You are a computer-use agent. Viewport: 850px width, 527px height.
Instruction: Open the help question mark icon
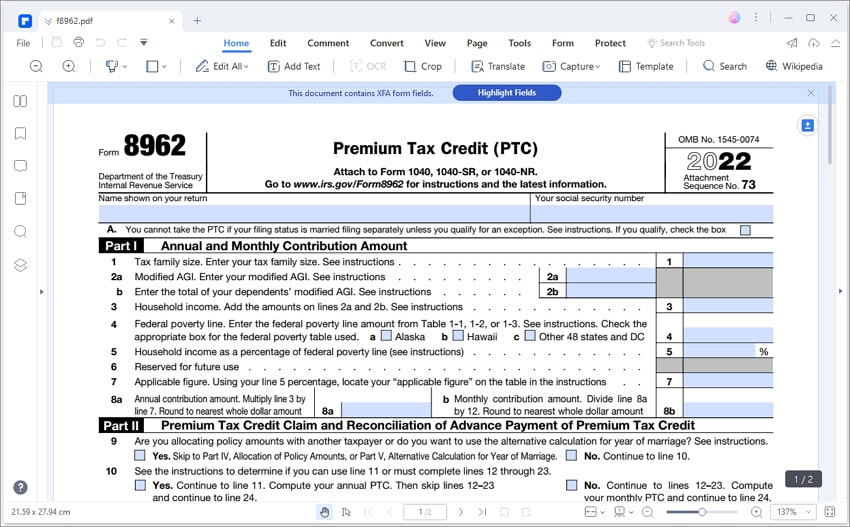tap(20, 488)
